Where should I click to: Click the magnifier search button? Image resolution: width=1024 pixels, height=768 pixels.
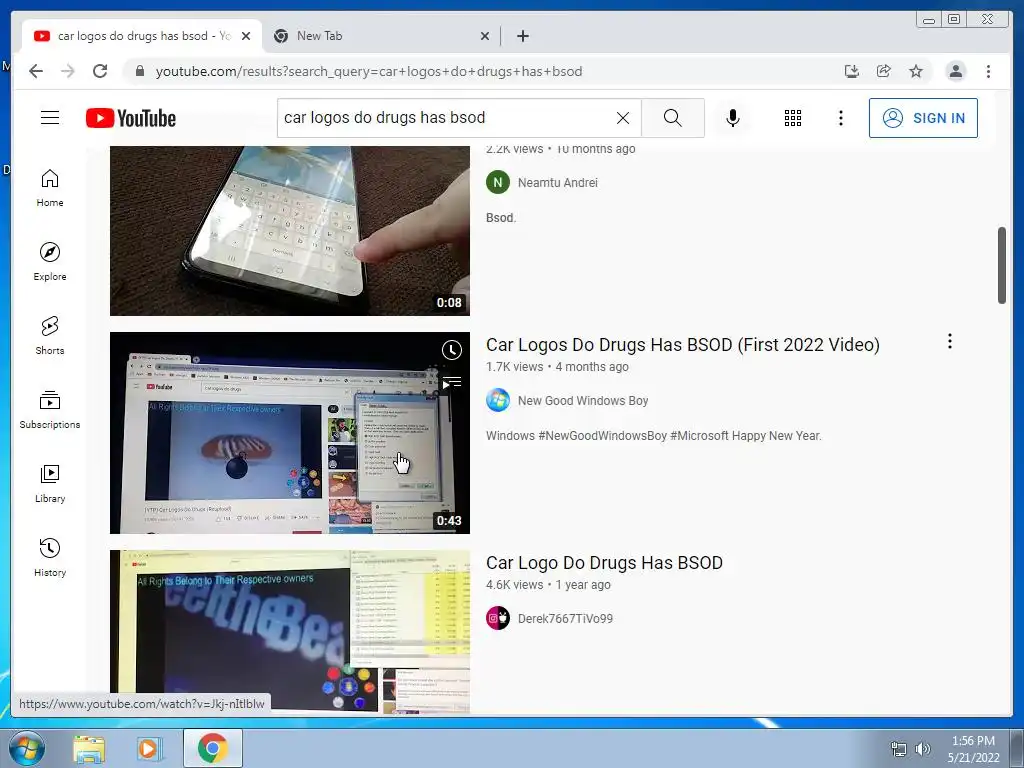point(673,118)
